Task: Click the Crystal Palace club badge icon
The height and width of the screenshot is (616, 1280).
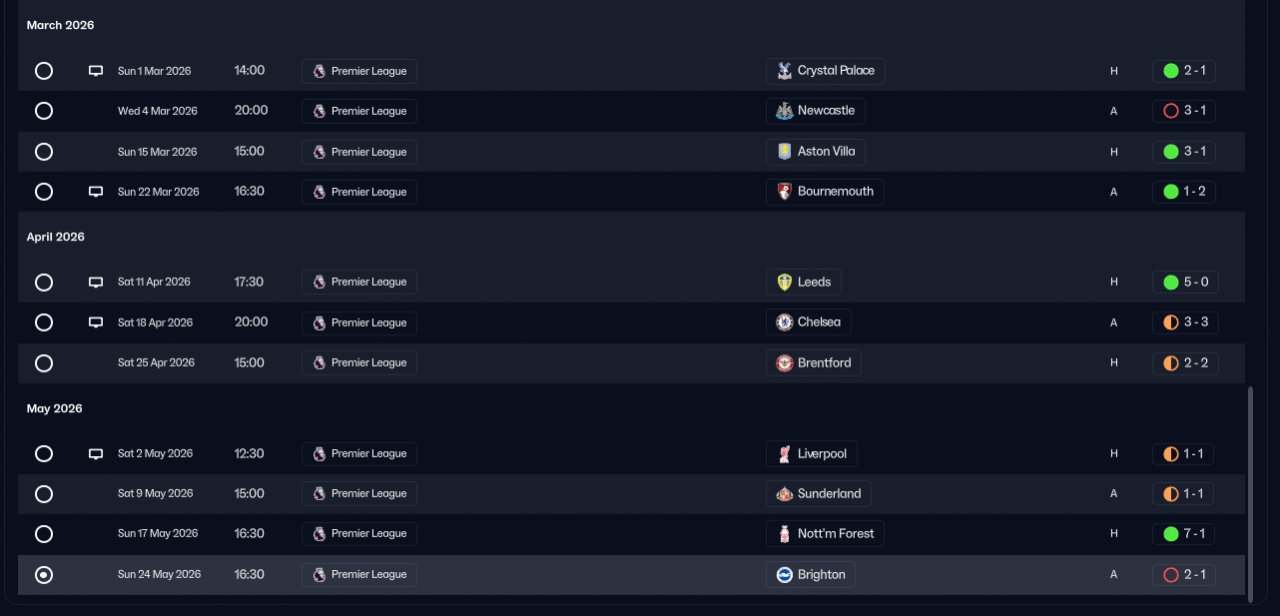Action: (x=785, y=71)
